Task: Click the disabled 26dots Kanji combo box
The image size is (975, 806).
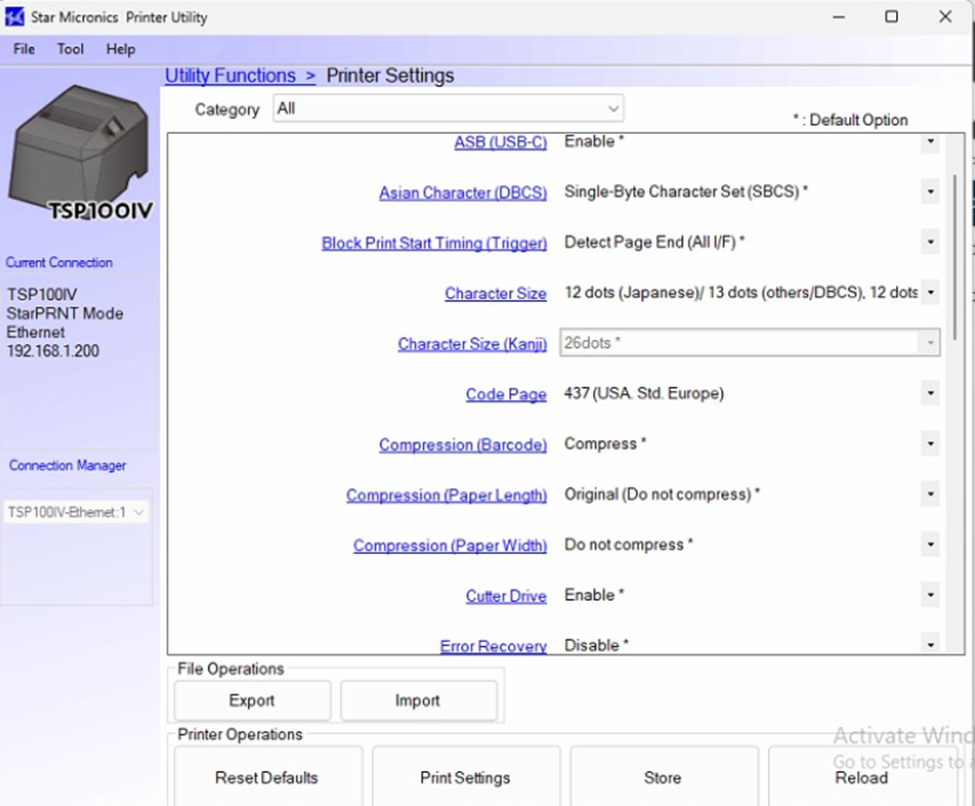Action: [750, 343]
